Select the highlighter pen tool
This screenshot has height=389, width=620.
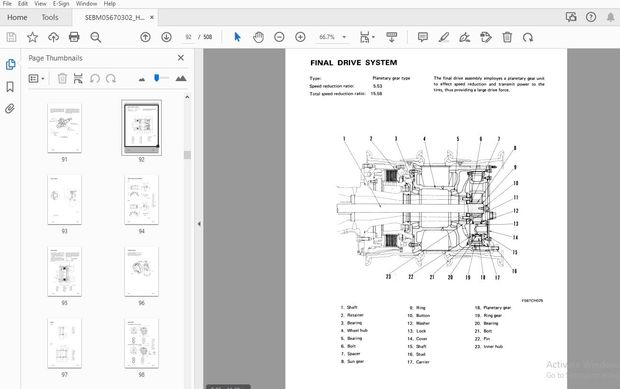tap(444, 37)
